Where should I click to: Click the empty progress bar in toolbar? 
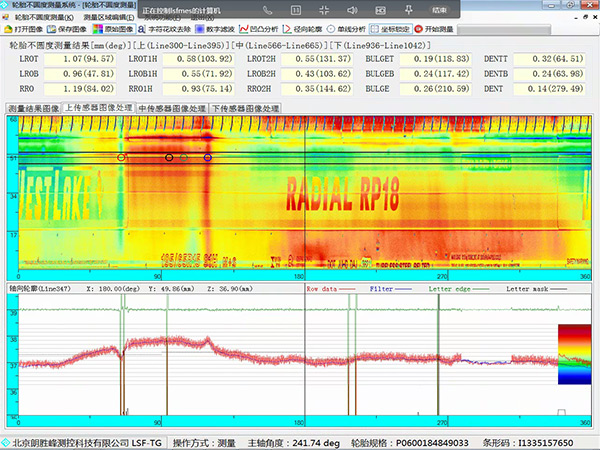pos(504,29)
